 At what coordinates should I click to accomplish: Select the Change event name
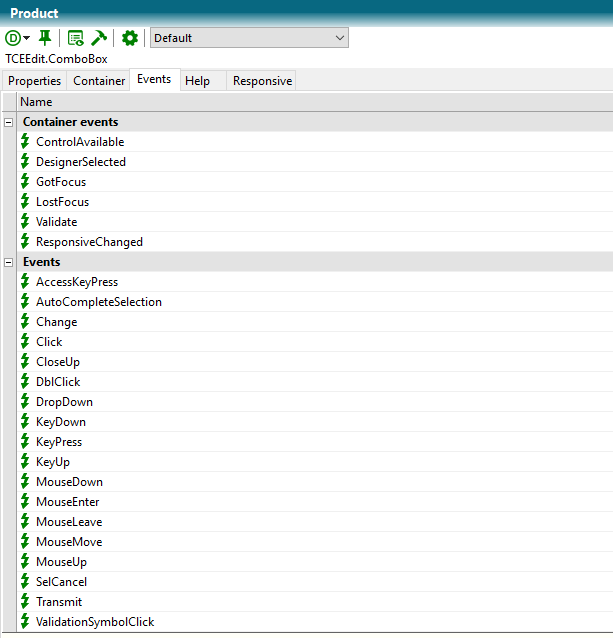57,322
